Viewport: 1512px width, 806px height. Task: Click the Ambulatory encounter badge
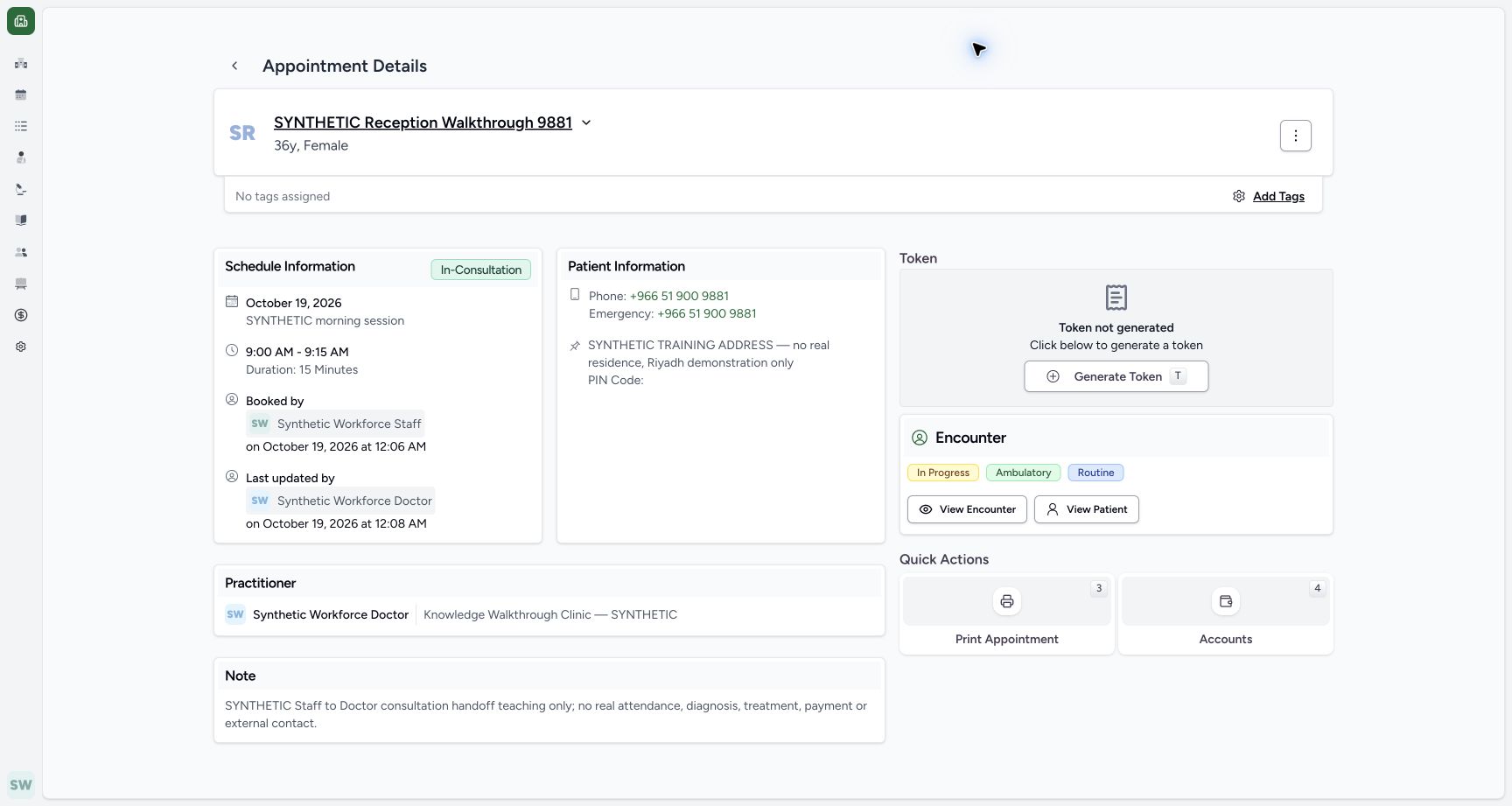pos(1023,473)
